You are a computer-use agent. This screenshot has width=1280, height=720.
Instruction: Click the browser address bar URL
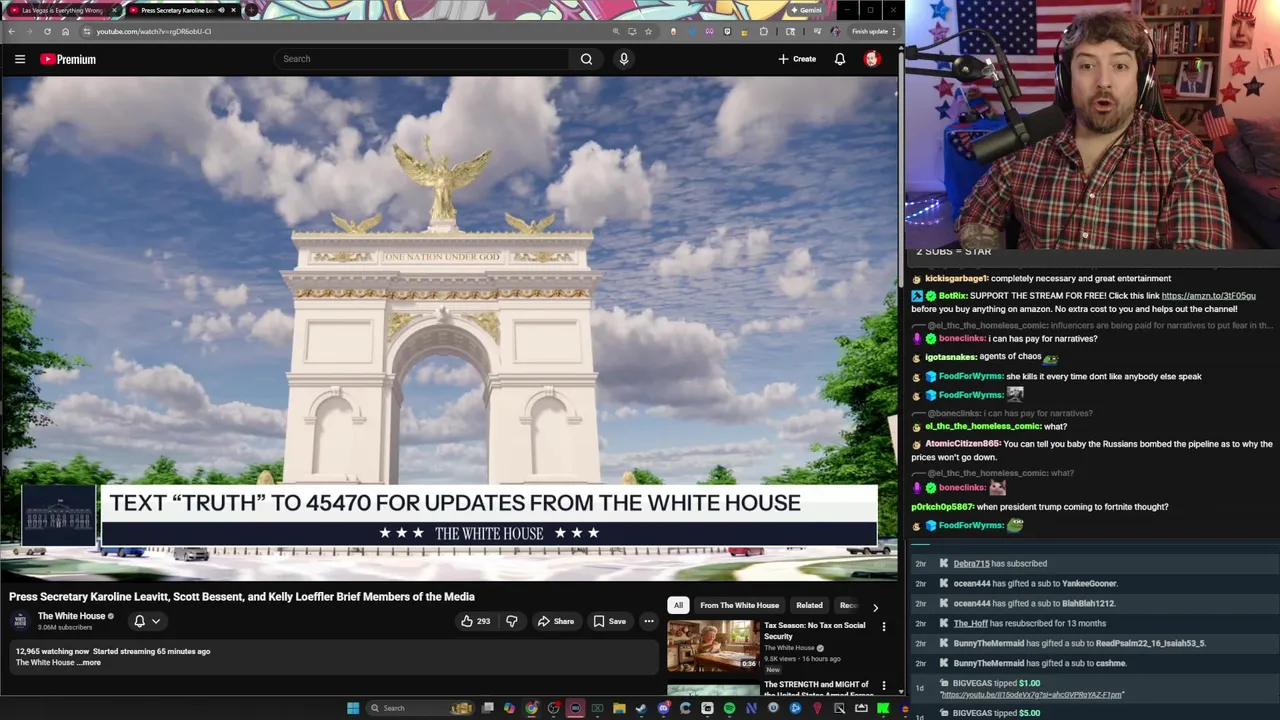(153, 31)
